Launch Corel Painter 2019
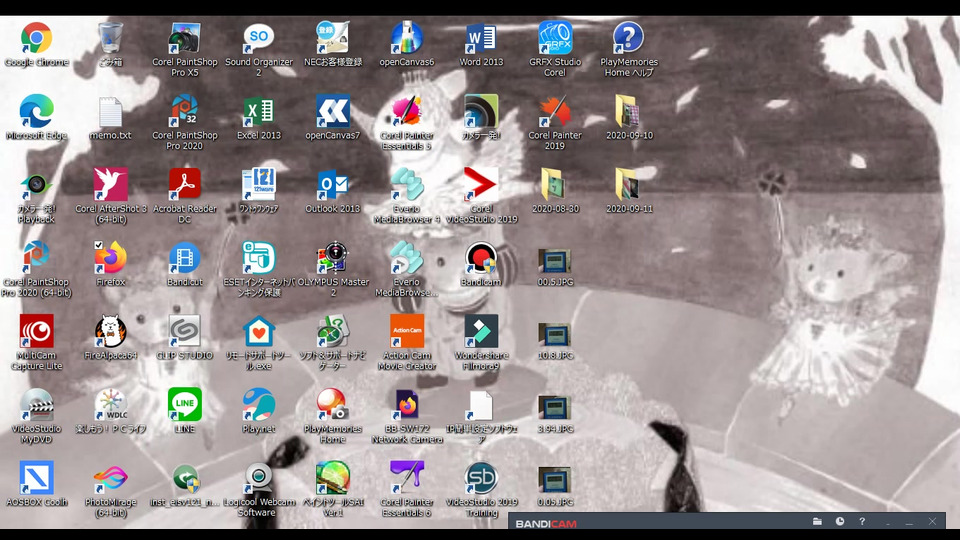 [555, 111]
